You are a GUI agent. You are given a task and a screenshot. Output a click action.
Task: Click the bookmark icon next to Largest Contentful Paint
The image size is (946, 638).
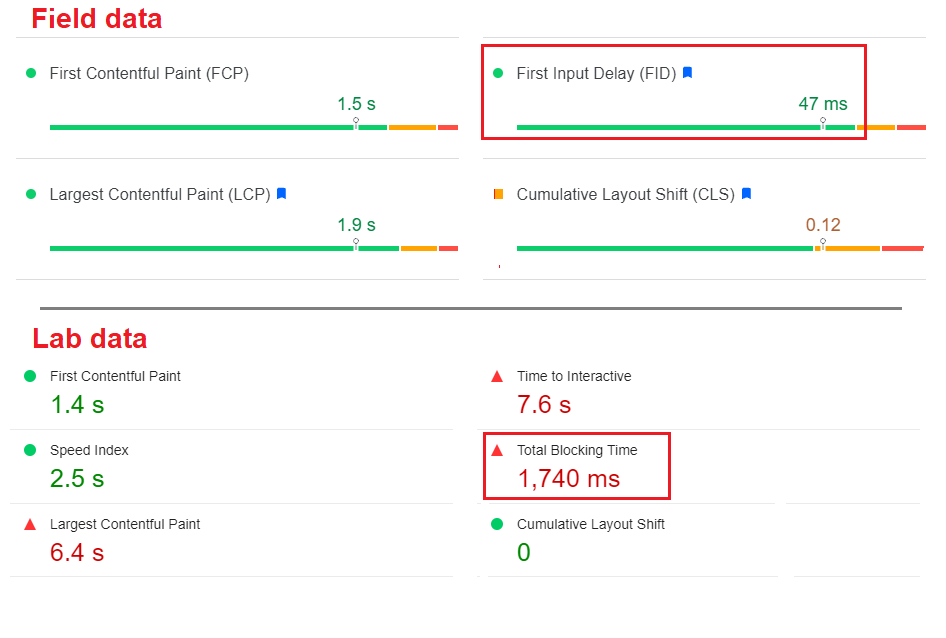click(280, 194)
